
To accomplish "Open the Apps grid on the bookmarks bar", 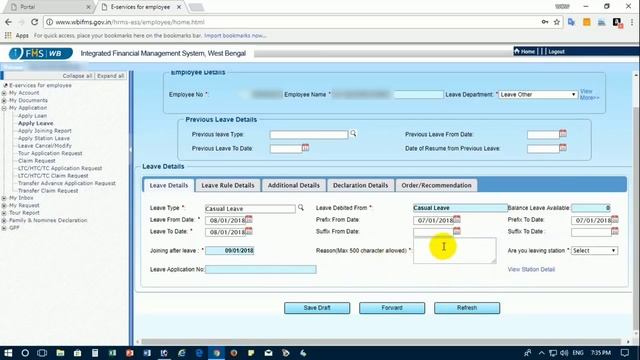I will [x=8, y=36].
